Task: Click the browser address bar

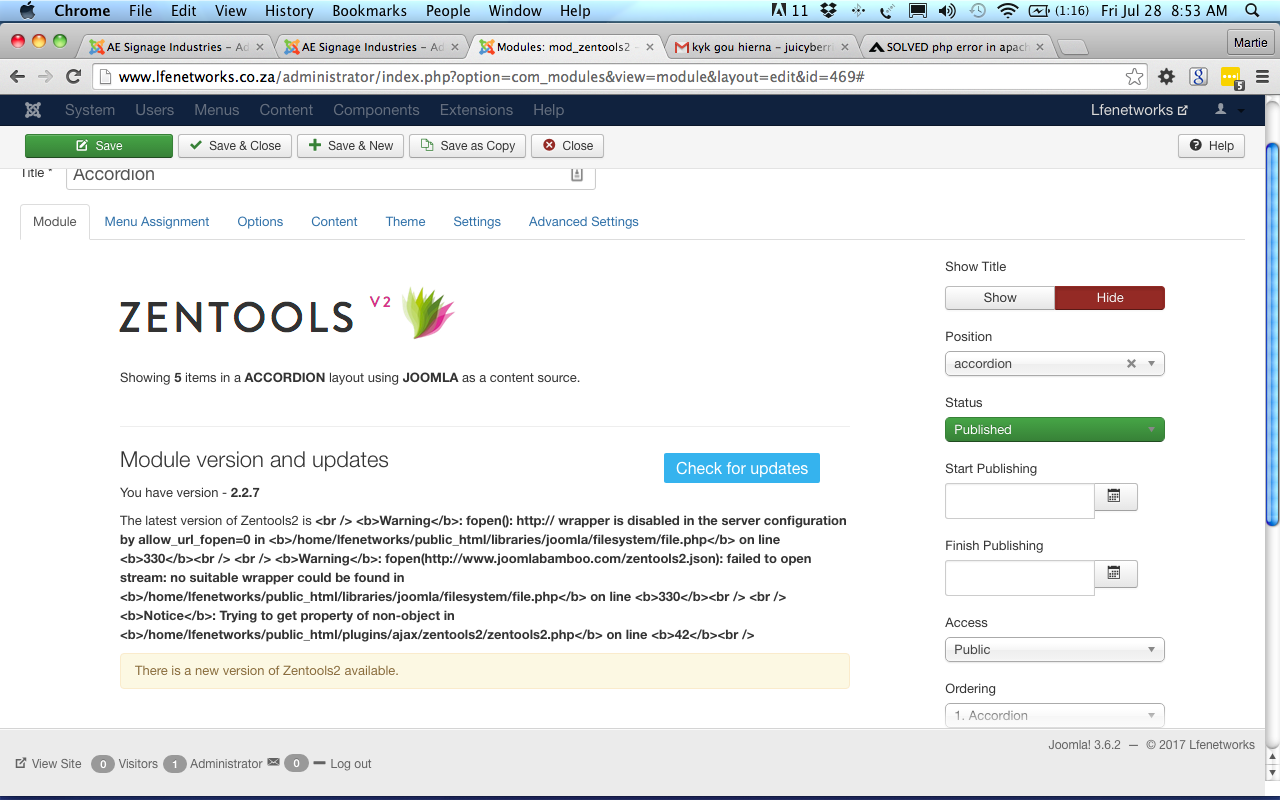Action: pos(618,77)
